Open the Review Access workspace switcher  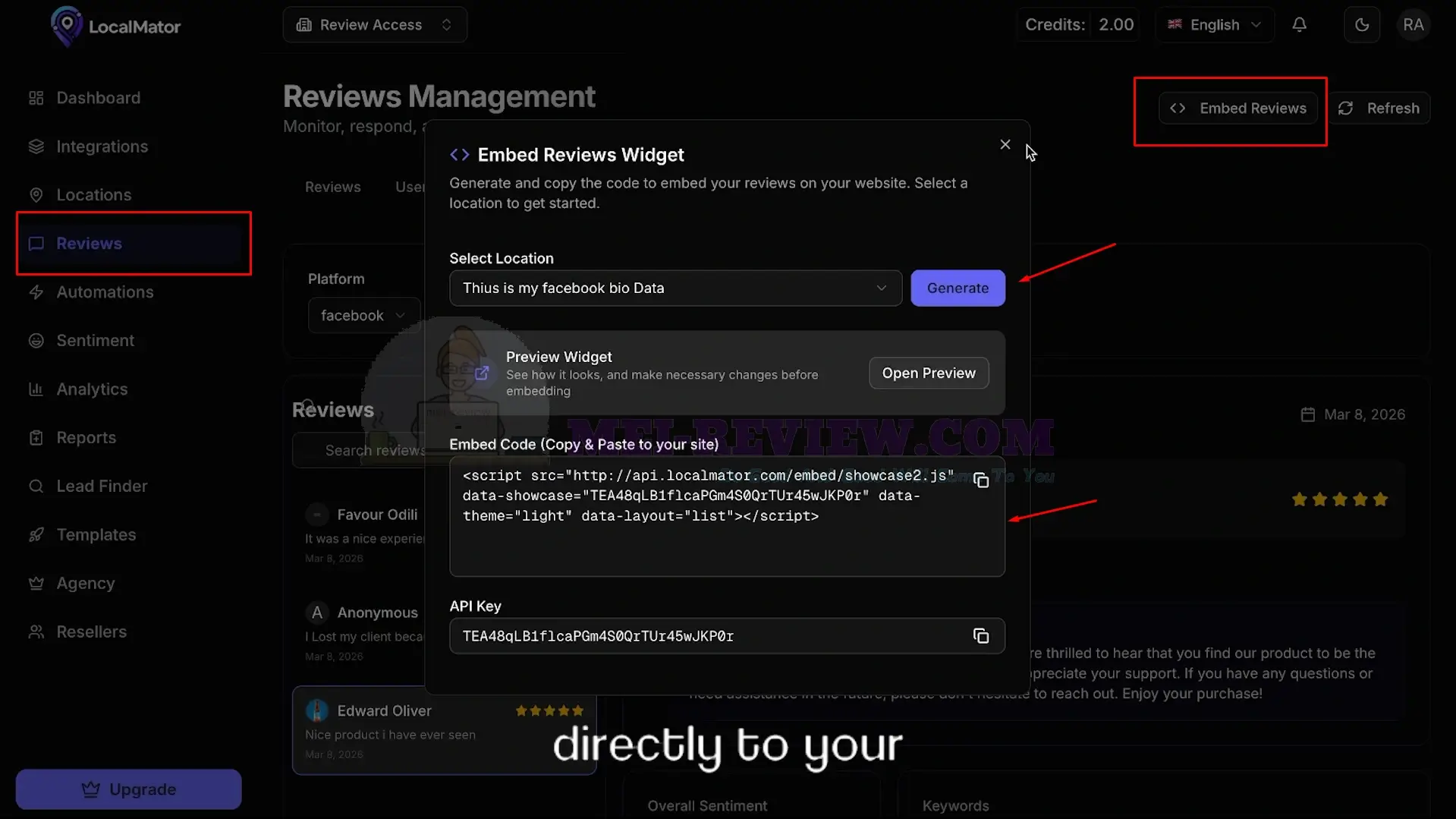coord(375,25)
